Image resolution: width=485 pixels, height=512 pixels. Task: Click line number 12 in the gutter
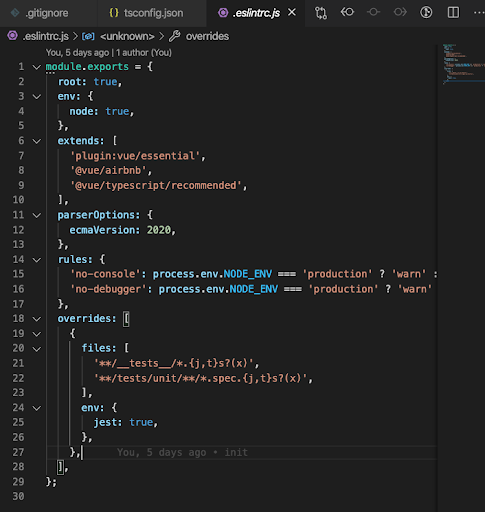click(x=18, y=230)
